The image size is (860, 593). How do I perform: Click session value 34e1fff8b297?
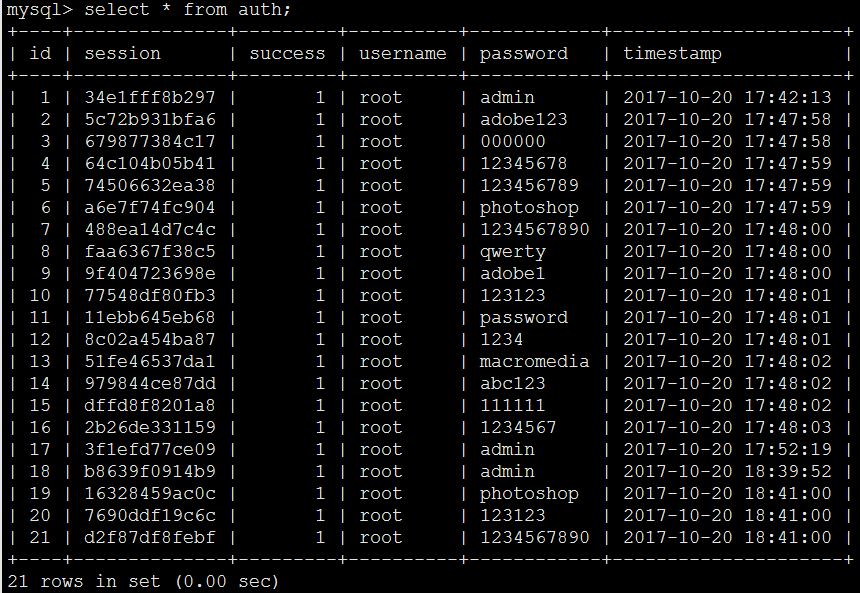[150, 97]
